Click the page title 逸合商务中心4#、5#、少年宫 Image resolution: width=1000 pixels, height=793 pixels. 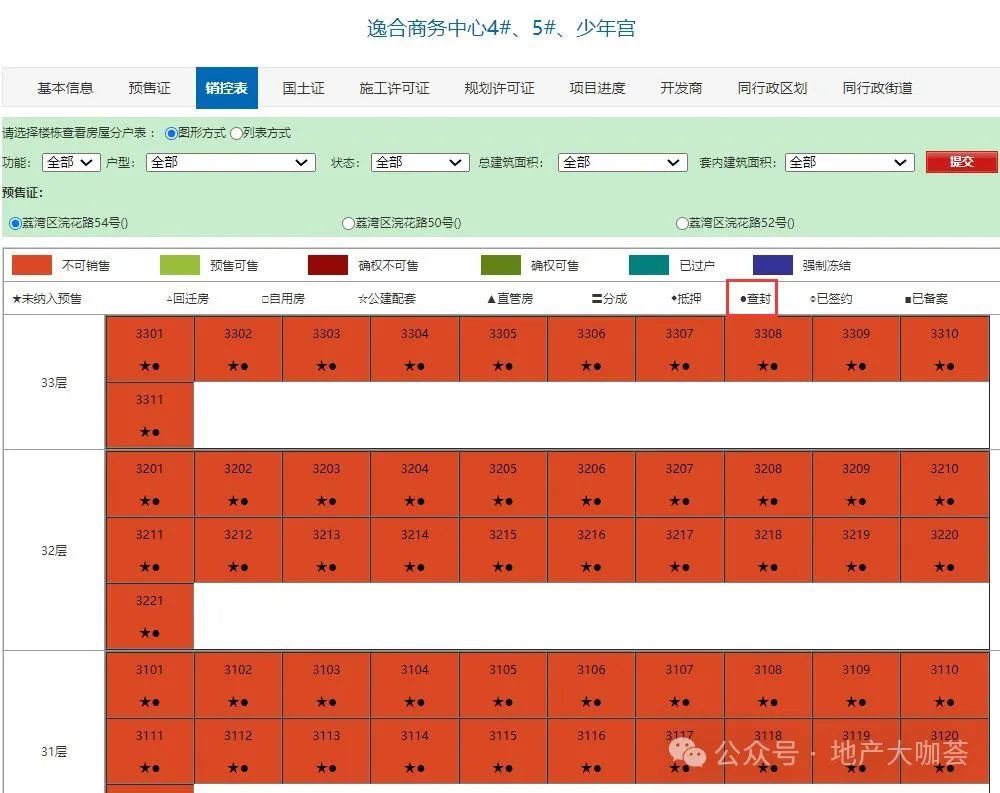point(501,28)
